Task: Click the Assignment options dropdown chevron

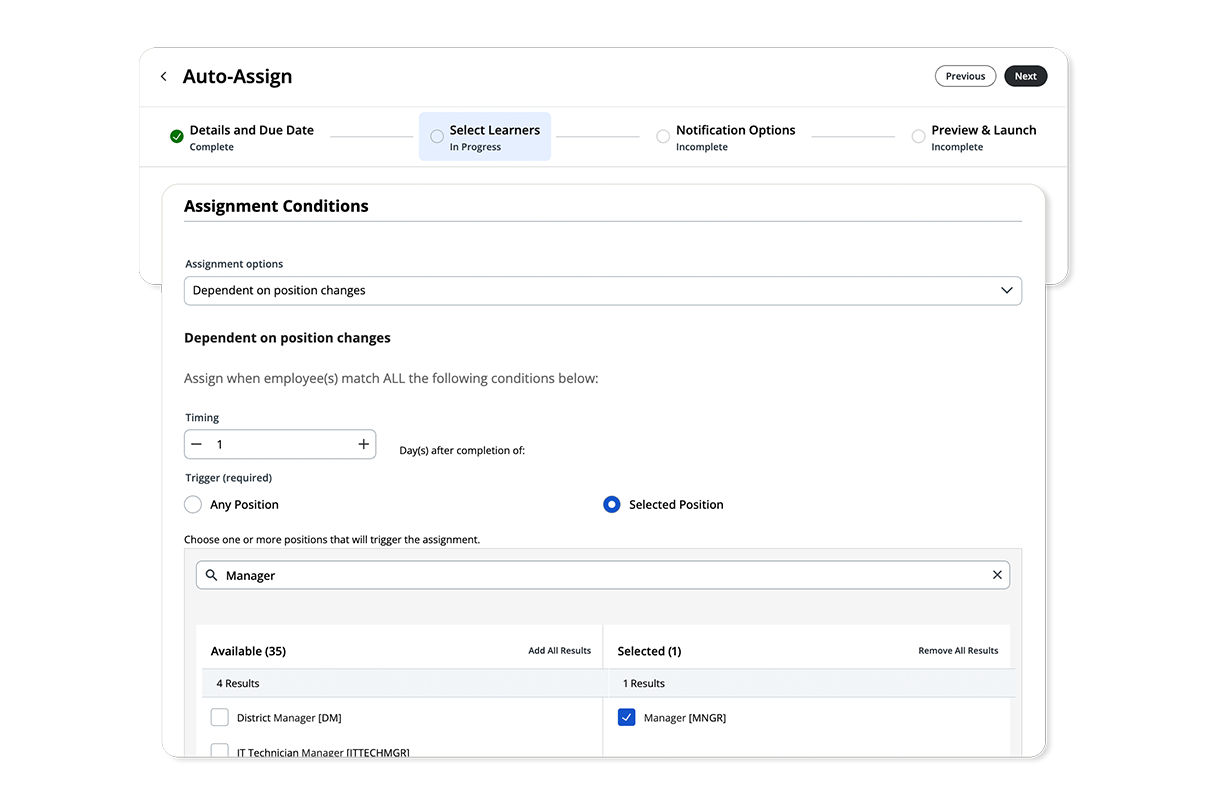Action: [1006, 290]
